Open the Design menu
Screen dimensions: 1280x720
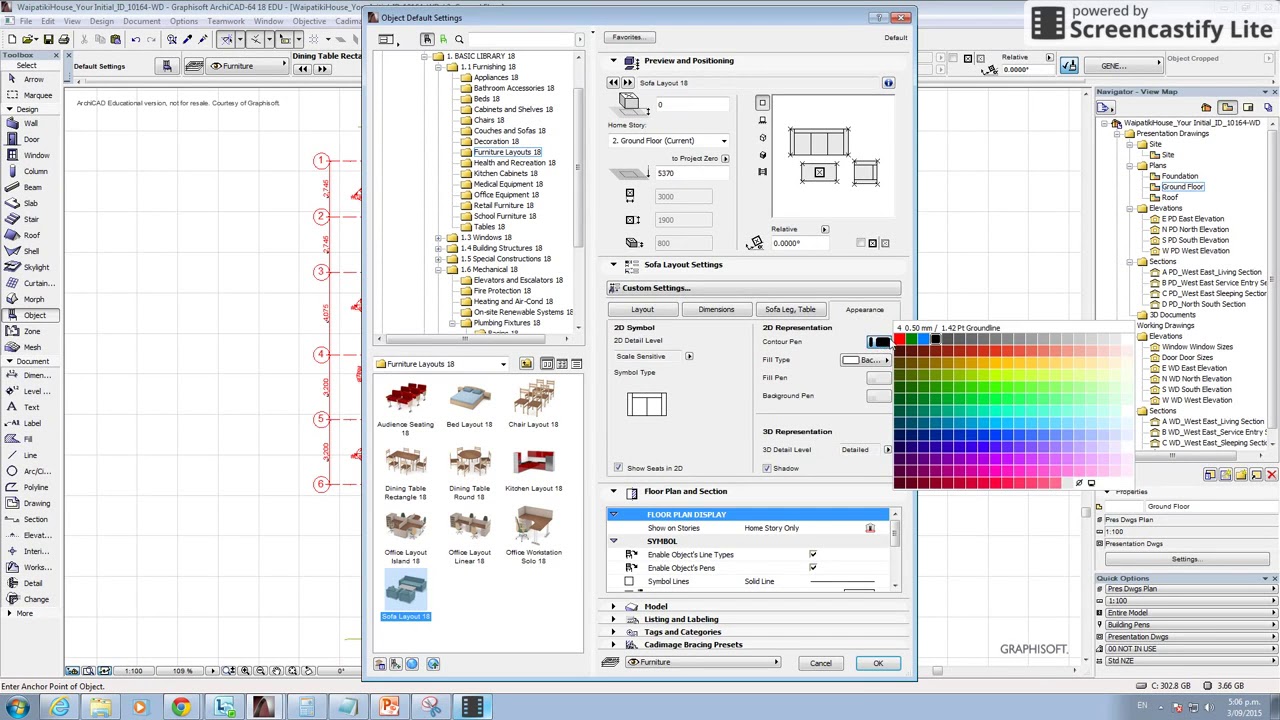101,21
